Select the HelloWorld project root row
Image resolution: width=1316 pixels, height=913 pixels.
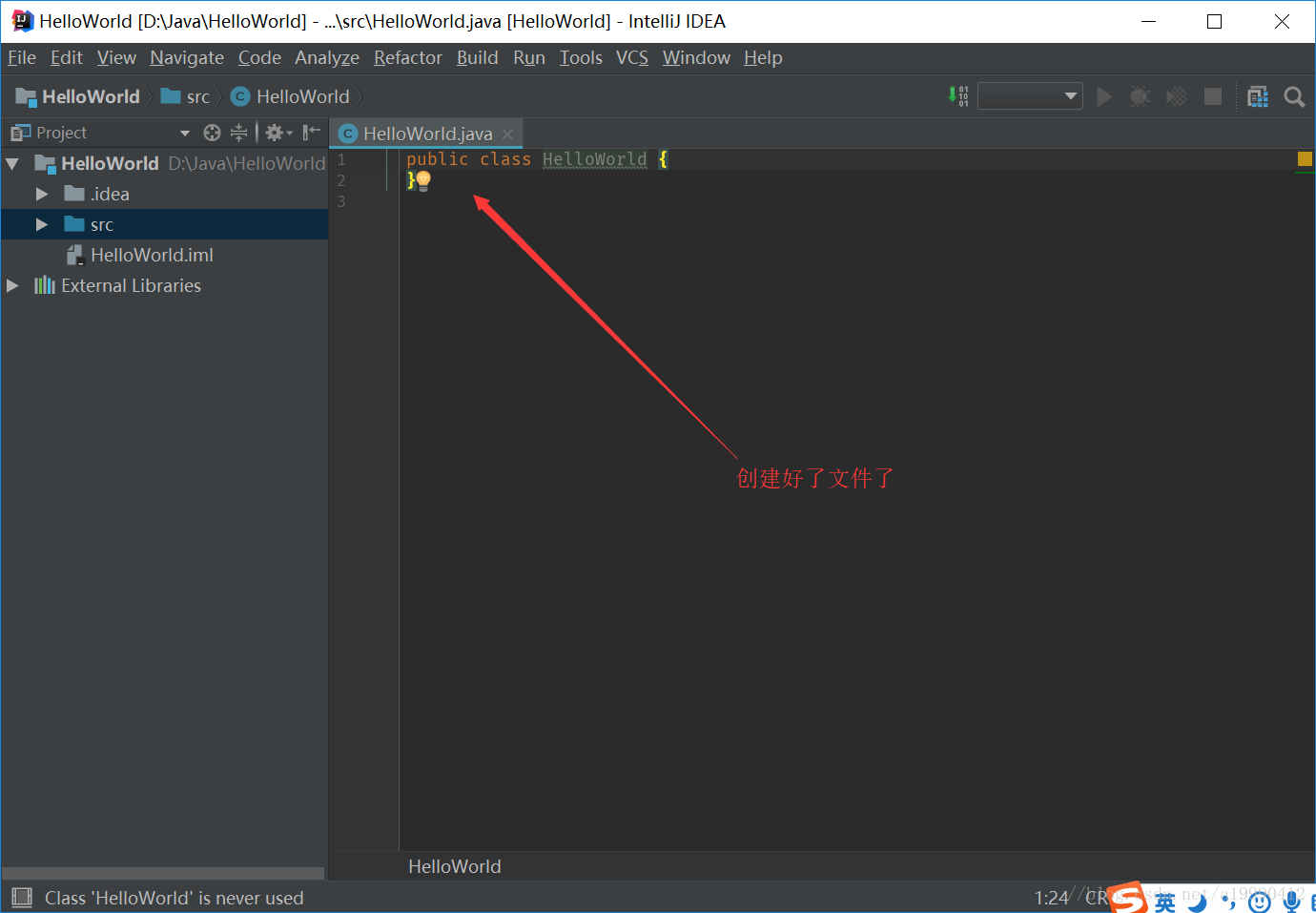click(165, 163)
